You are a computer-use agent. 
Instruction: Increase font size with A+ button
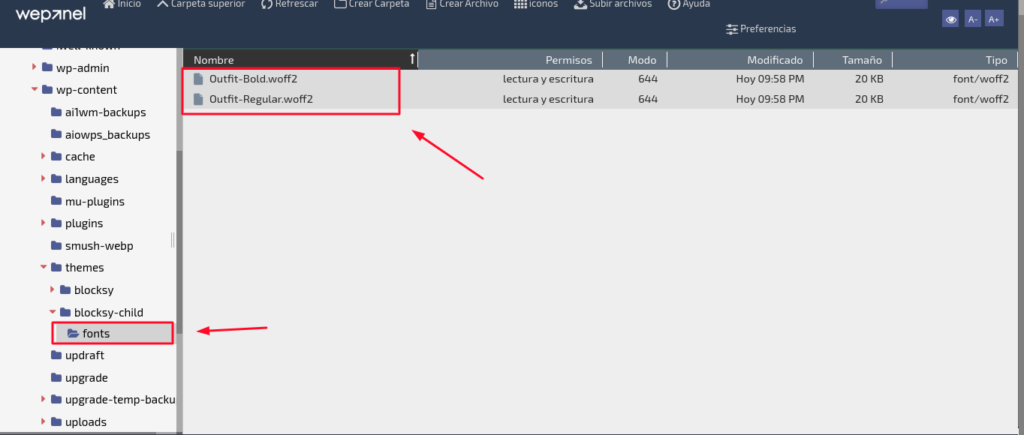click(994, 20)
